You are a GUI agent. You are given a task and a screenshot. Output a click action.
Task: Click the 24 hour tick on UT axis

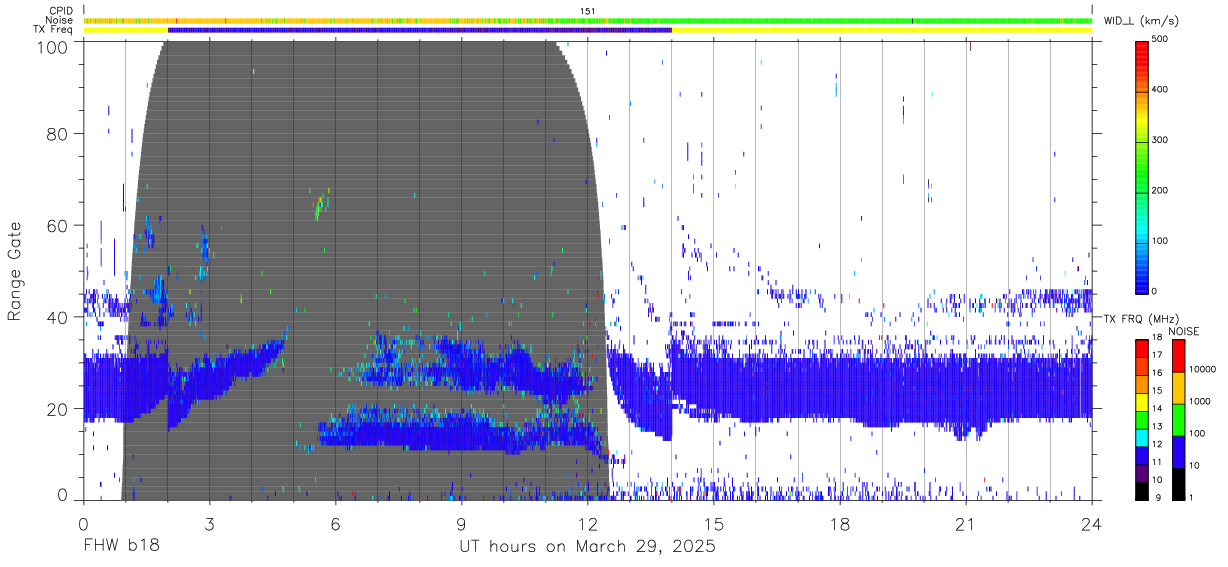coord(1091,524)
